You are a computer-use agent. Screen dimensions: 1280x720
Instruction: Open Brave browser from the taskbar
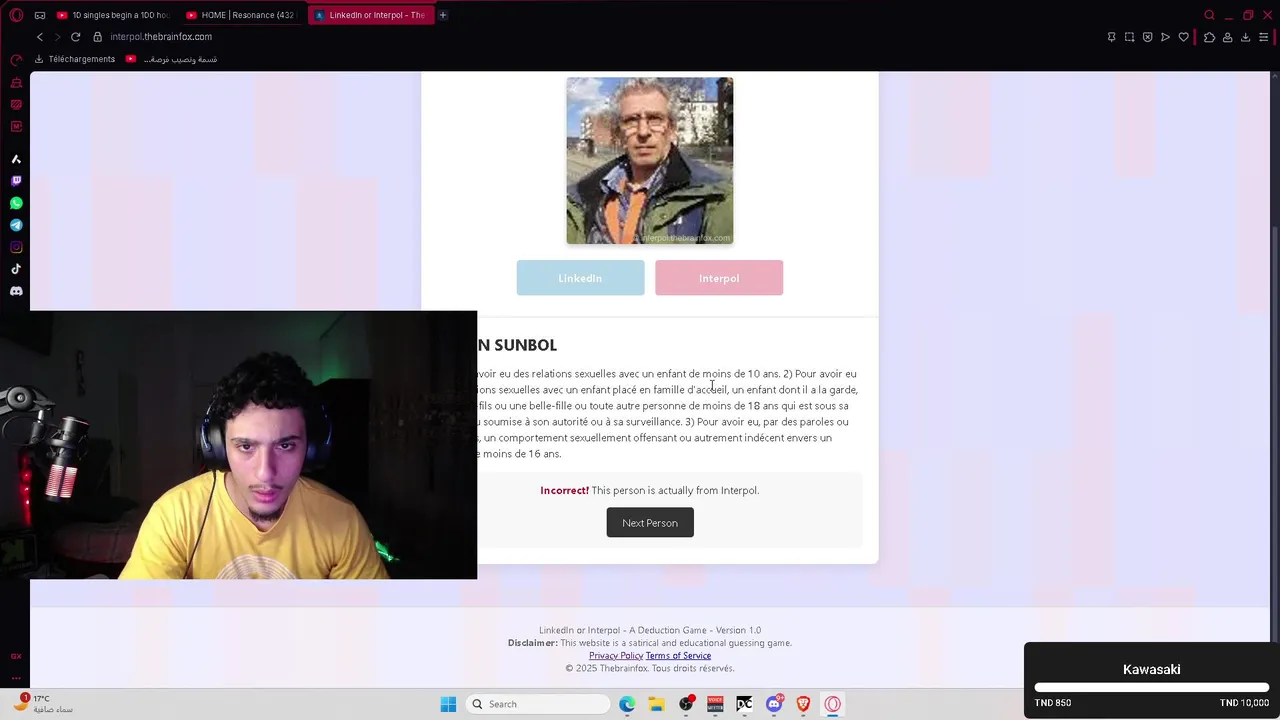click(803, 704)
